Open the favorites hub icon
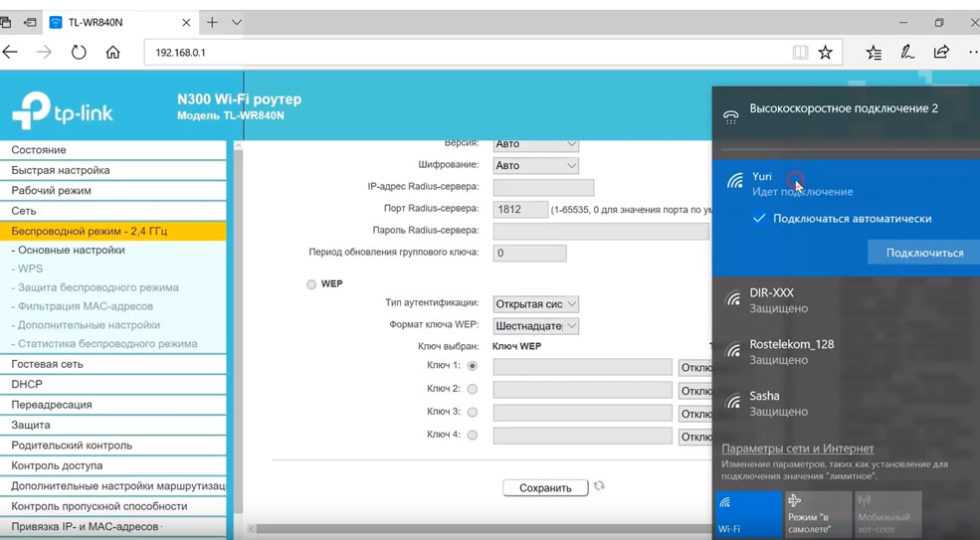 875,52
